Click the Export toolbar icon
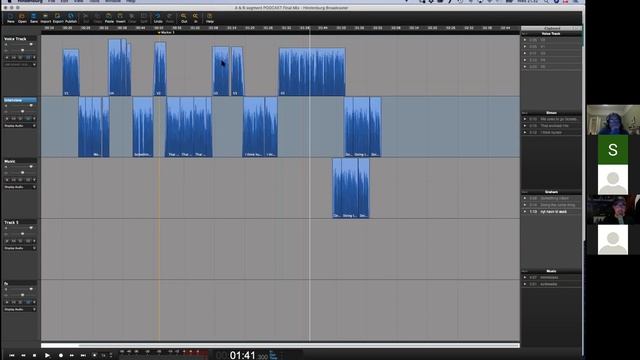 click(58, 18)
